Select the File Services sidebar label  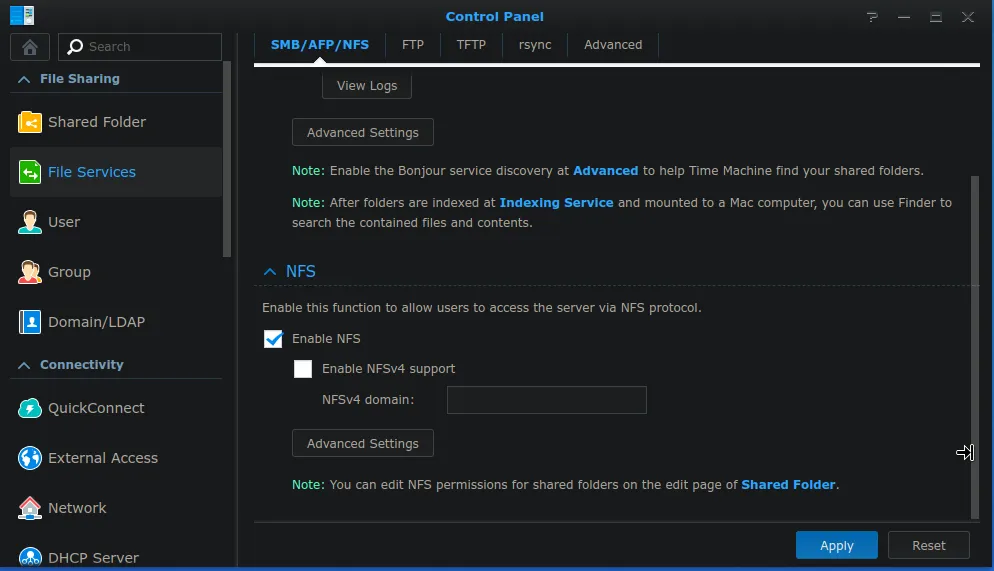[x=92, y=172]
